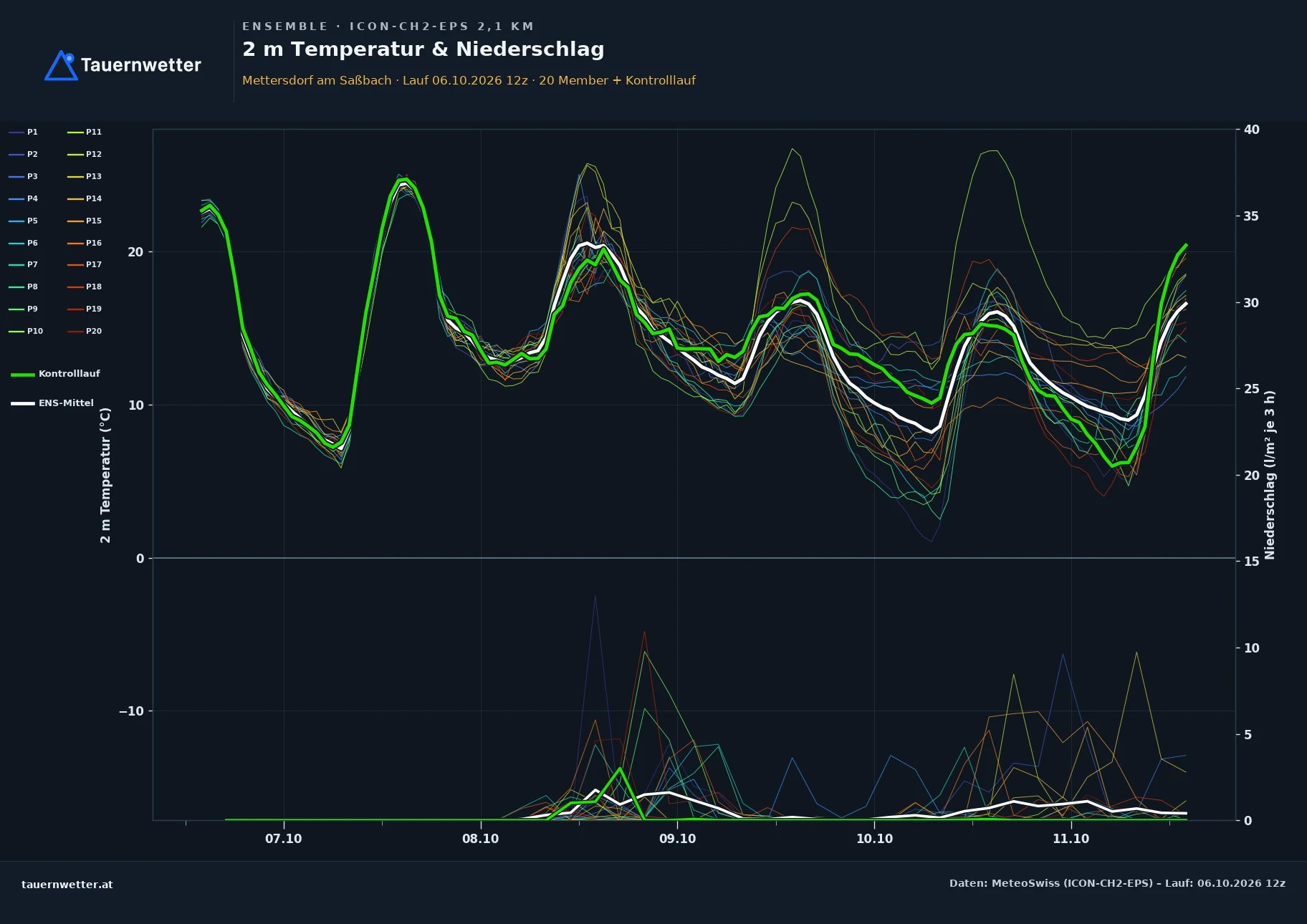Viewport: 1307px width, 924px height.
Task: Toggle the Kontrolllauf legend entry
Action: click(x=55, y=374)
